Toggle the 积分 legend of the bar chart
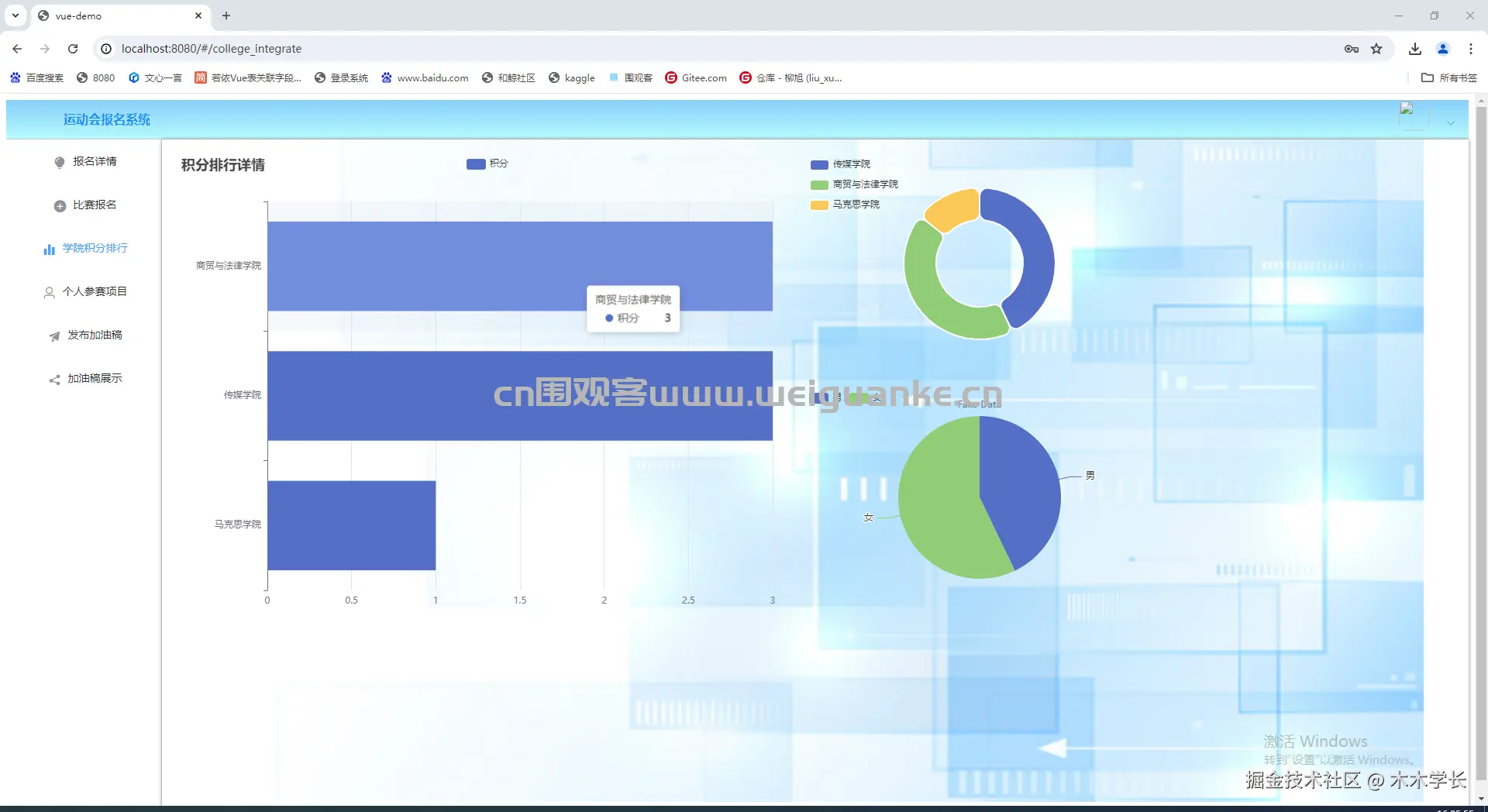The width and height of the screenshot is (1488, 812). pos(487,163)
